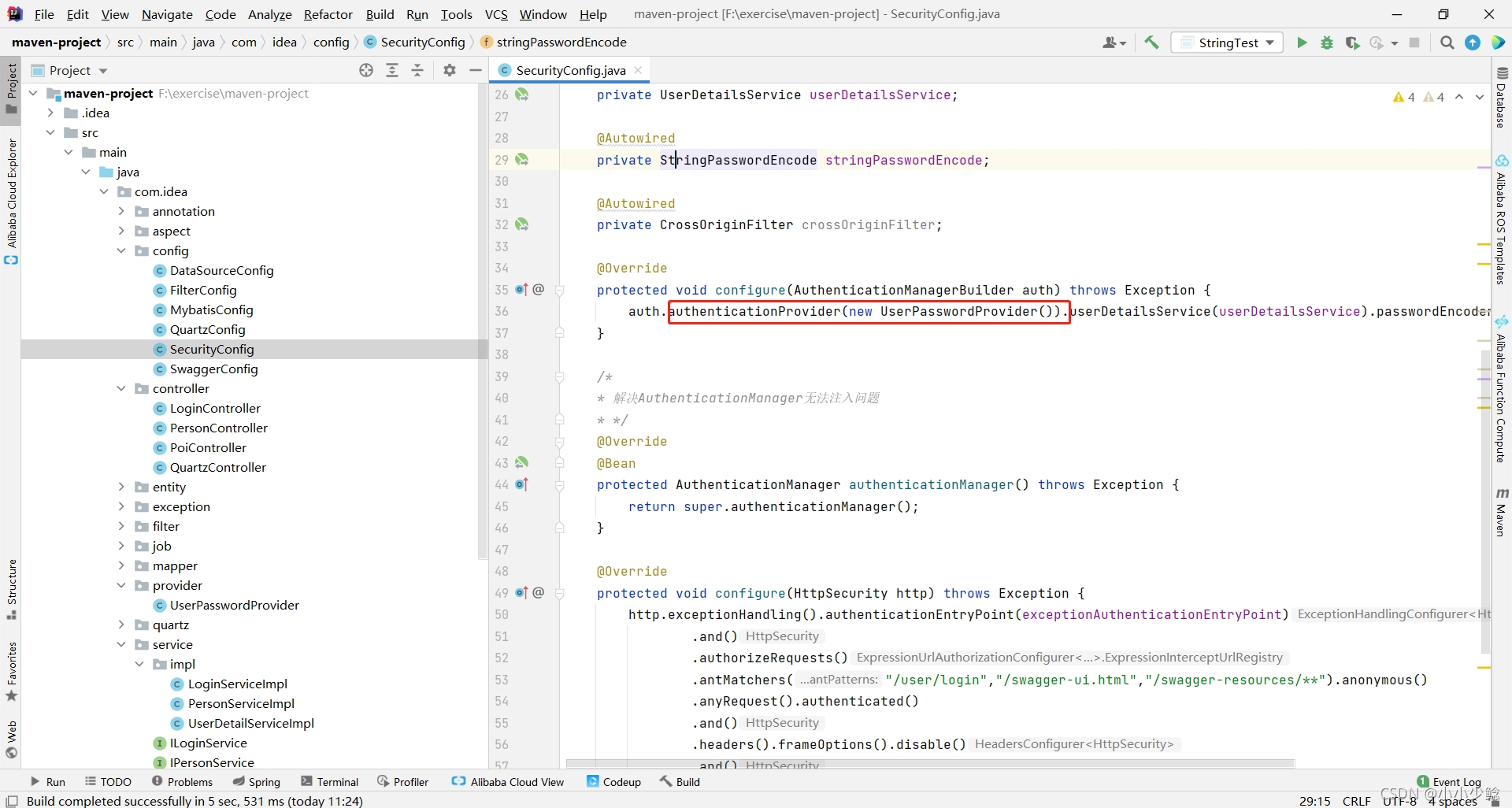Run the StringTest configuration
The image size is (1512, 808).
click(x=1302, y=43)
